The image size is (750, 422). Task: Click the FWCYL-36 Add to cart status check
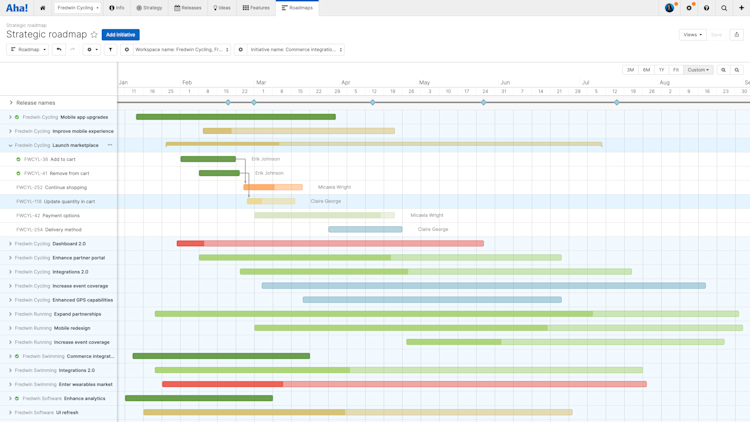[x=18, y=159]
